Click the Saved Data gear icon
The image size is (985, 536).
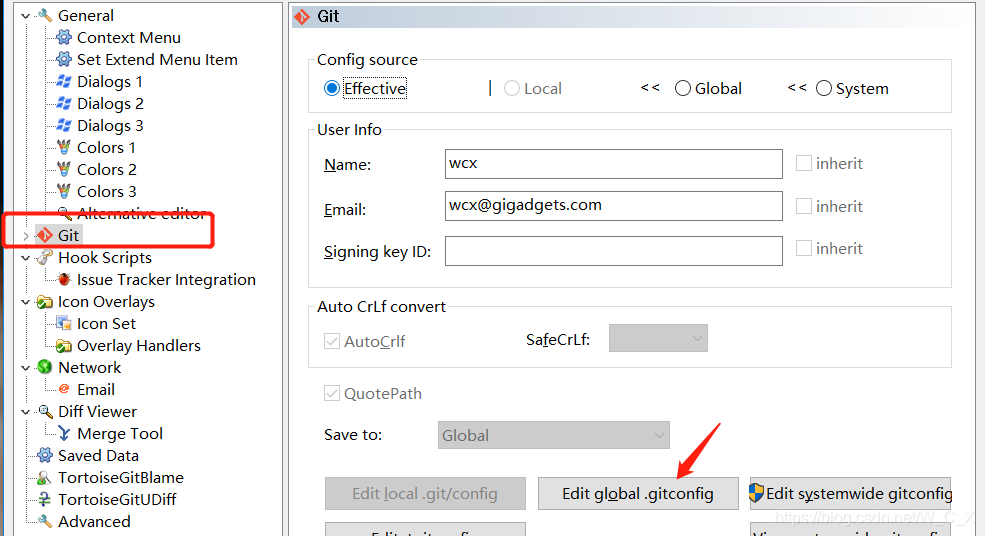click(45, 455)
